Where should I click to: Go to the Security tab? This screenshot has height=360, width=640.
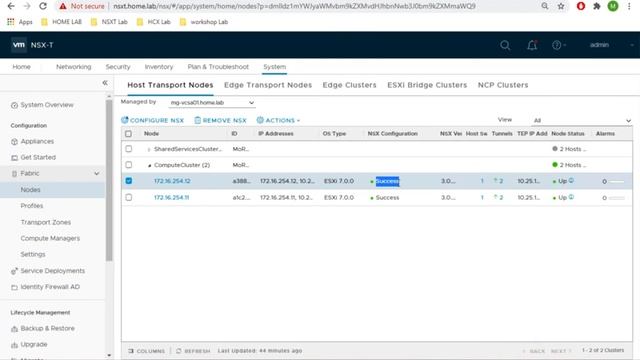pyautogui.click(x=118, y=67)
